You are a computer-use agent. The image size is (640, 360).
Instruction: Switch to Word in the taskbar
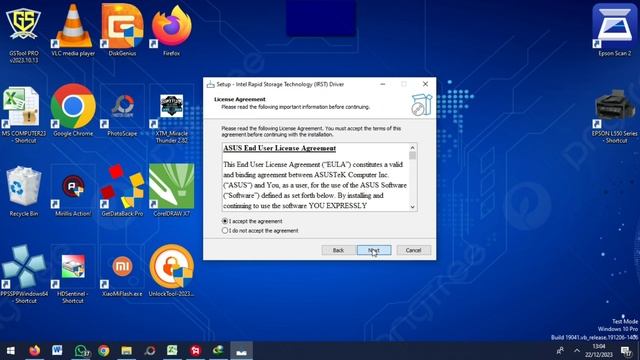(x=57, y=351)
